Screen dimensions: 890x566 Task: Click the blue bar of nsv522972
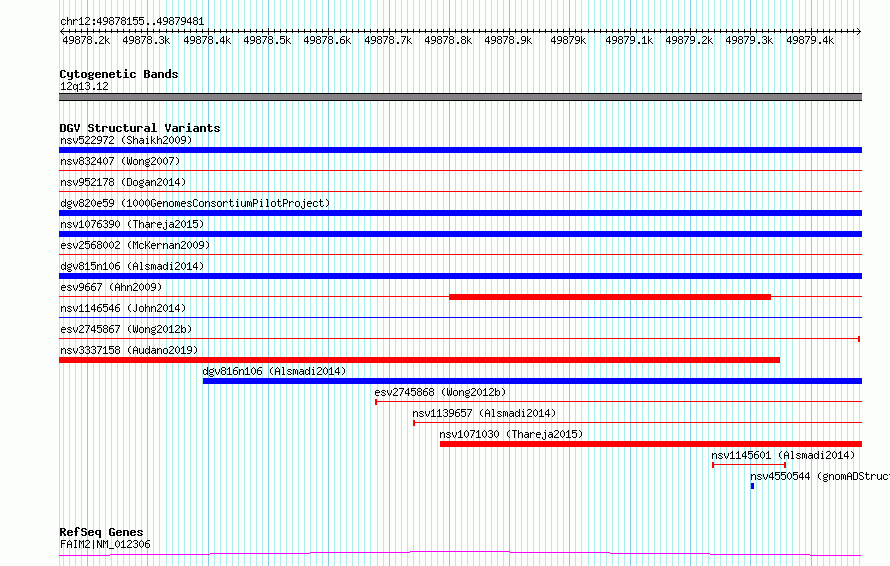pos(460,150)
